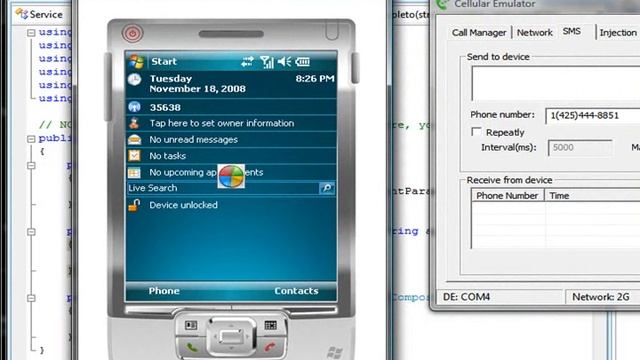Tap the clock icon beside Tuesday
The image size is (640, 360).
134,80
